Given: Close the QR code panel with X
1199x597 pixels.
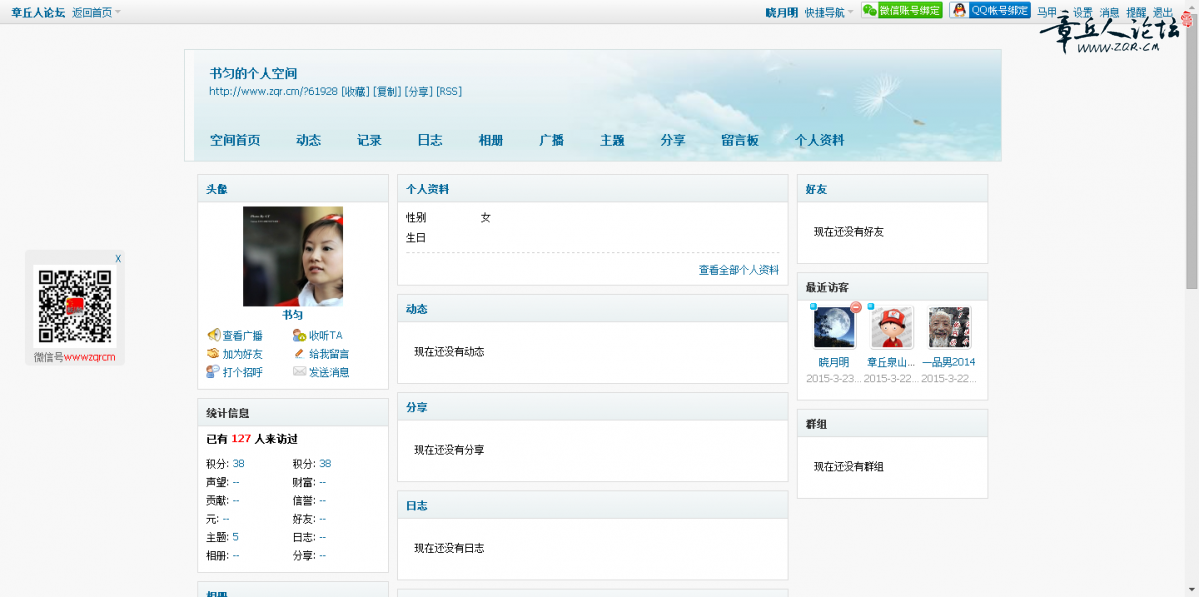Looking at the screenshot, I should click(119, 258).
